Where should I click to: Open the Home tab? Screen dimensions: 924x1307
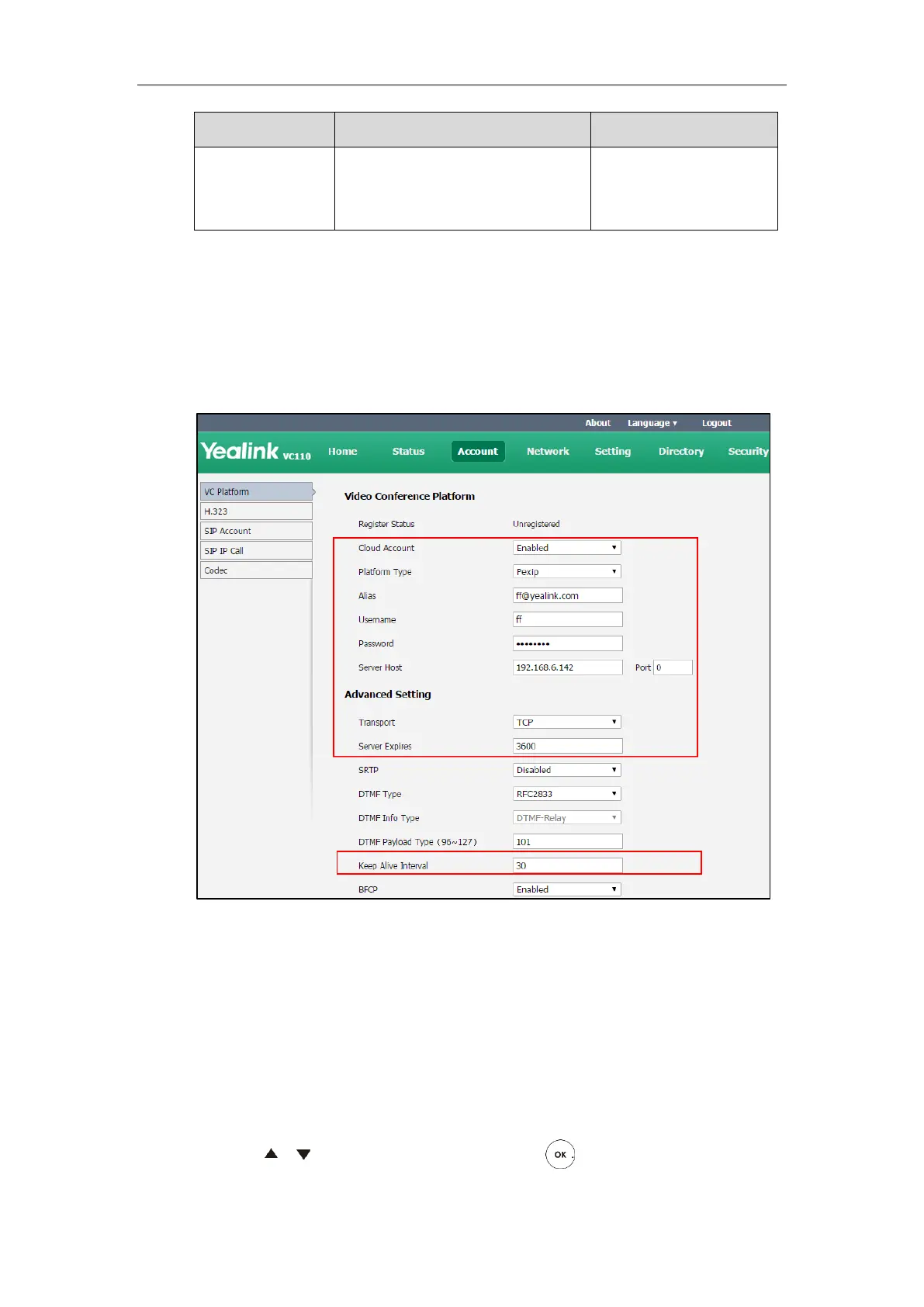[x=342, y=452]
